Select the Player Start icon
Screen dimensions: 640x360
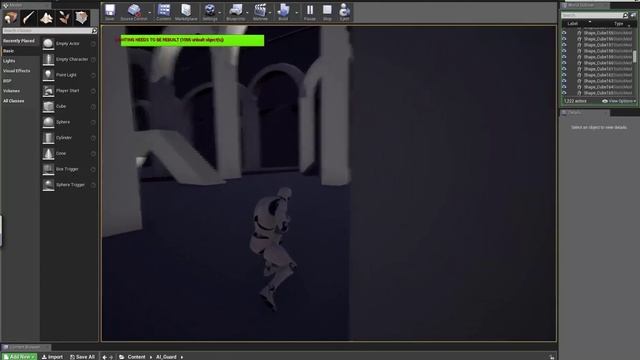(x=48, y=91)
